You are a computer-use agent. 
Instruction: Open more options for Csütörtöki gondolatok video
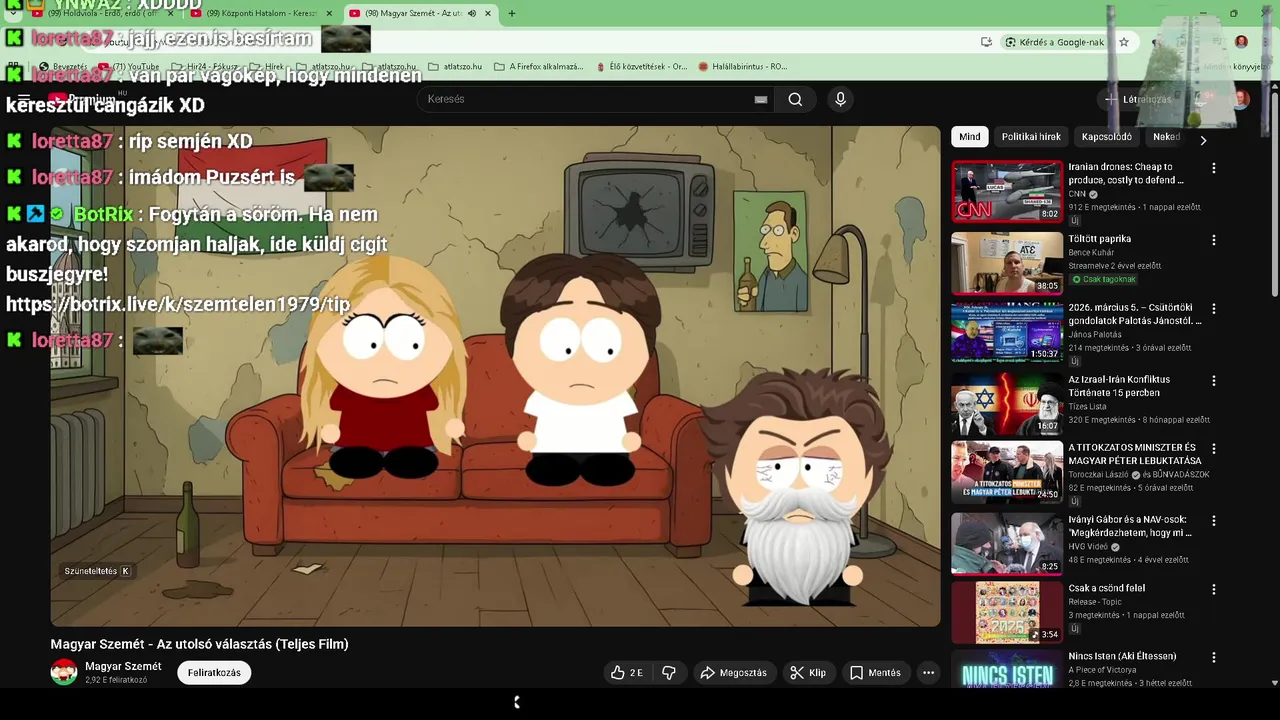[x=1214, y=310]
